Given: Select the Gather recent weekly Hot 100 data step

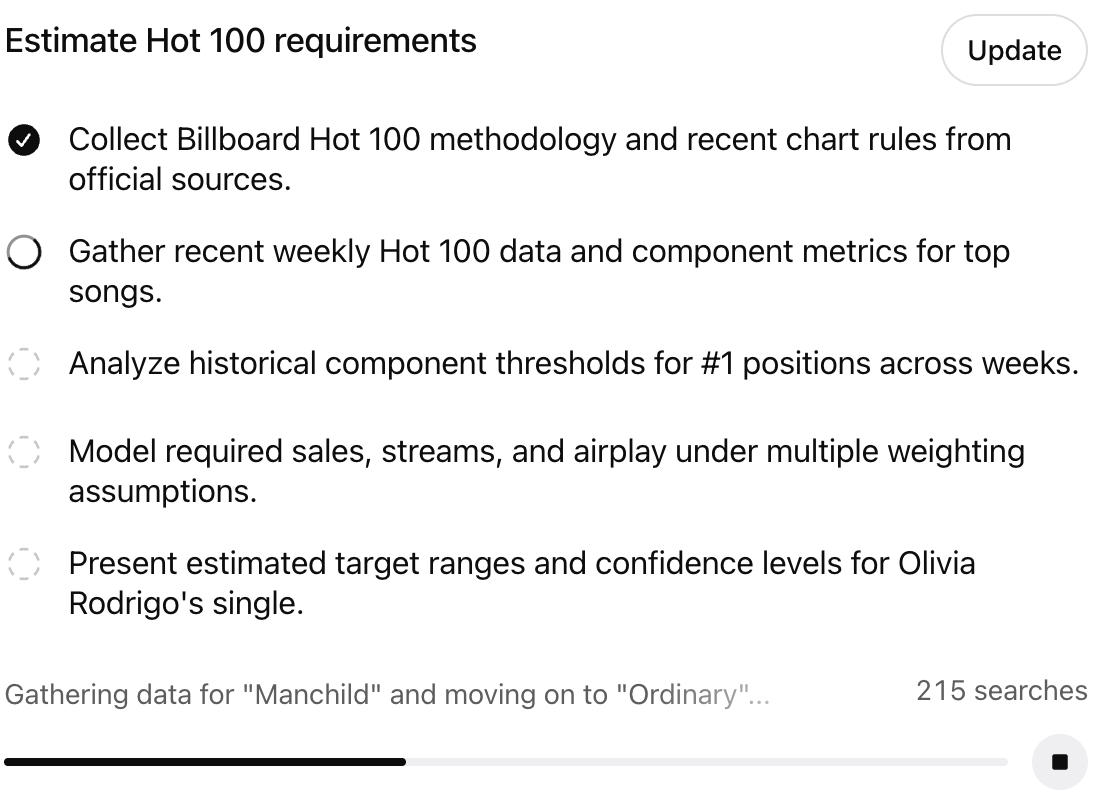Looking at the screenshot, I should [539, 272].
